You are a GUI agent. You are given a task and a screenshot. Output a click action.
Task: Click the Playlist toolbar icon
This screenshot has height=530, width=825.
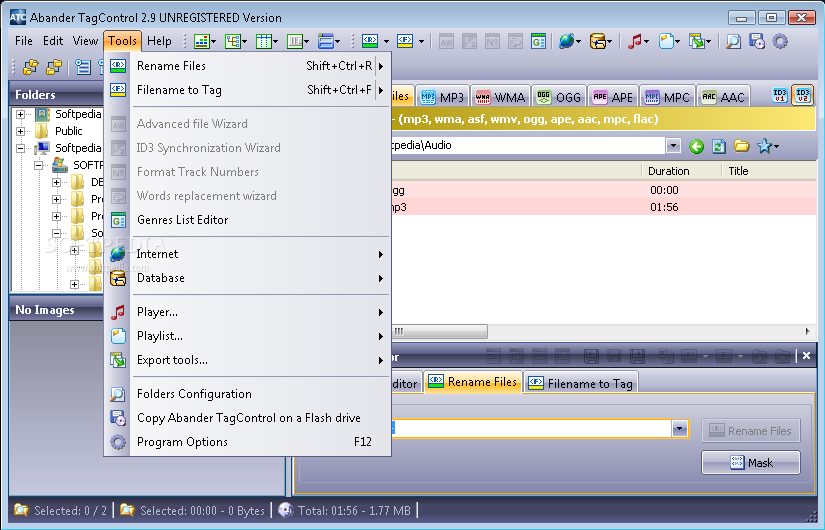click(666, 41)
